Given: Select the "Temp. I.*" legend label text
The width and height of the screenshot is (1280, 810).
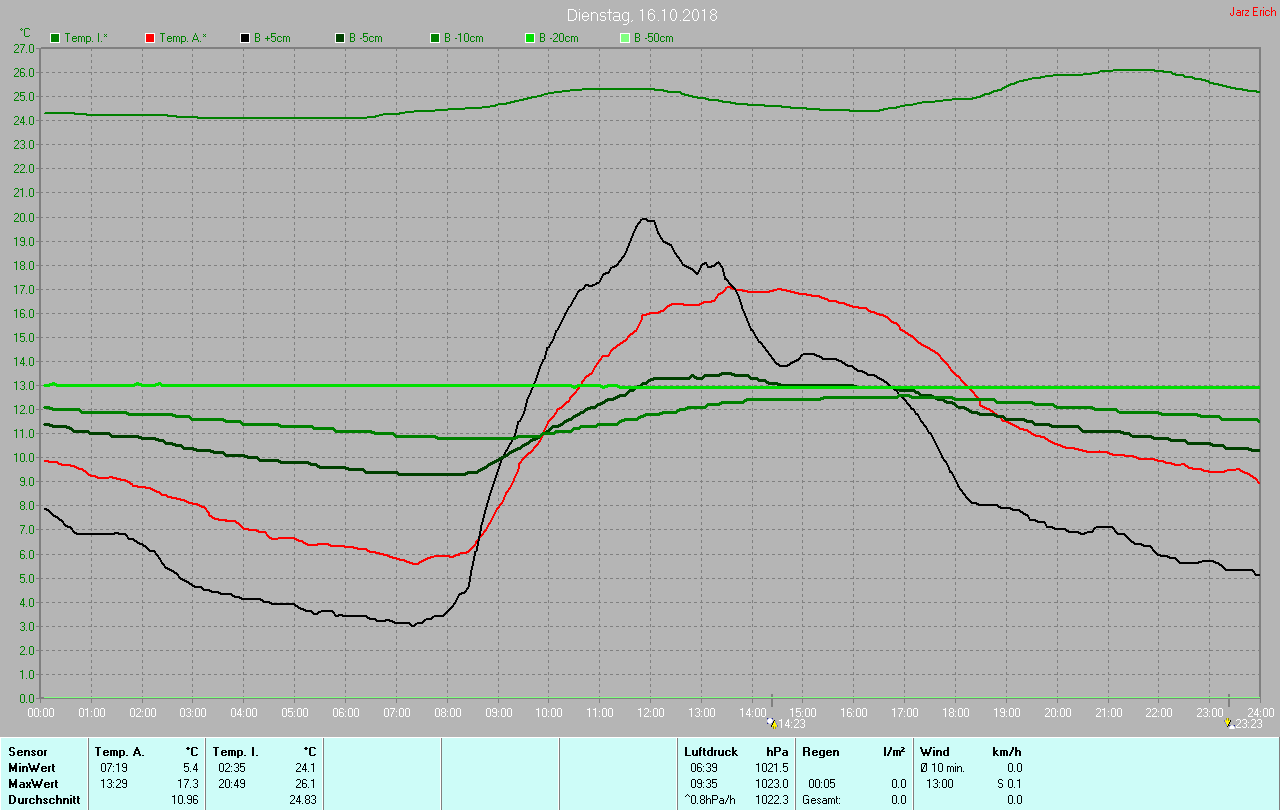Looking at the screenshot, I should pyautogui.click(x=88, y=38).
